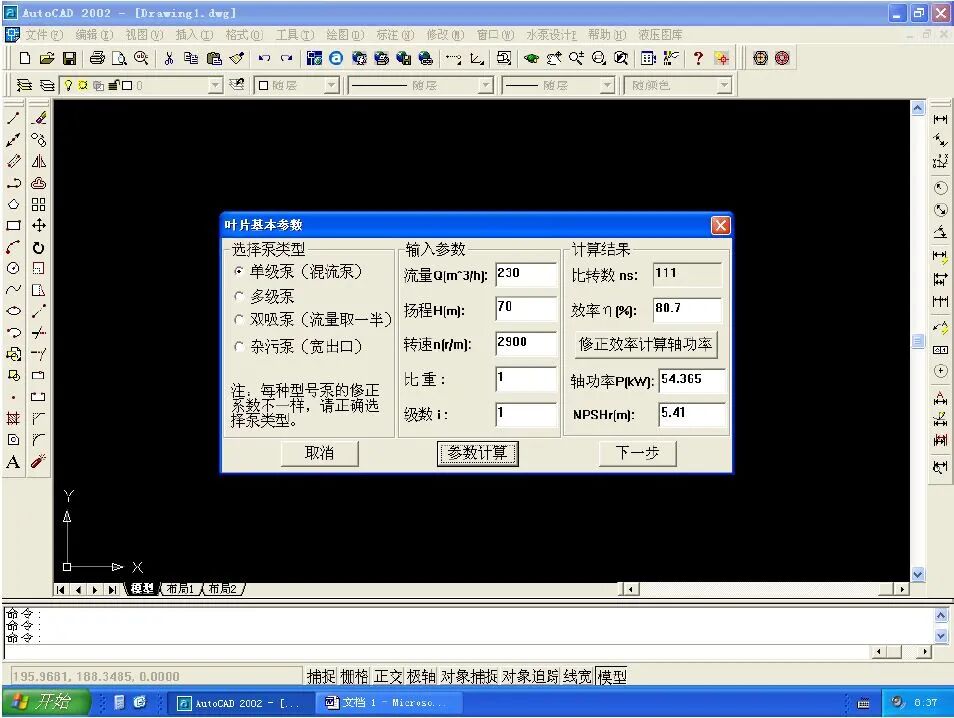Select 单级泵（混流泵）radio option
Viewport: 954px width, 718px height.
[239, 271]
